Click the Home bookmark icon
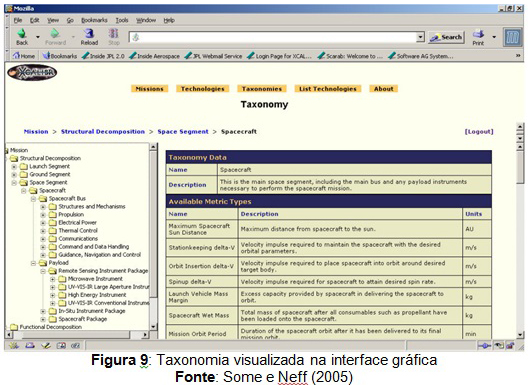The width and height of the screenshot is (528, 385). tap(16, 56)
